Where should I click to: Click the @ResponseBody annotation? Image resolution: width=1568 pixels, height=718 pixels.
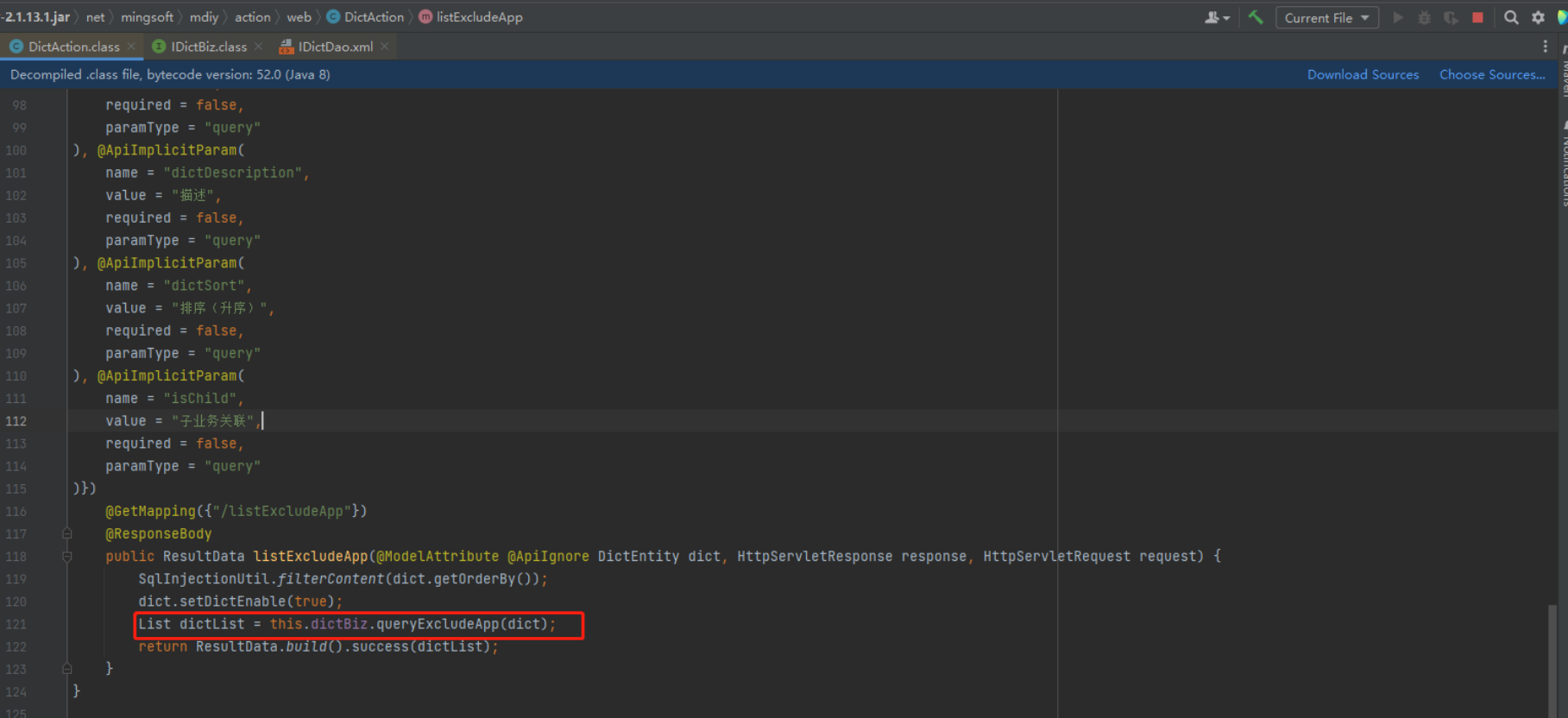pos(159,533)
